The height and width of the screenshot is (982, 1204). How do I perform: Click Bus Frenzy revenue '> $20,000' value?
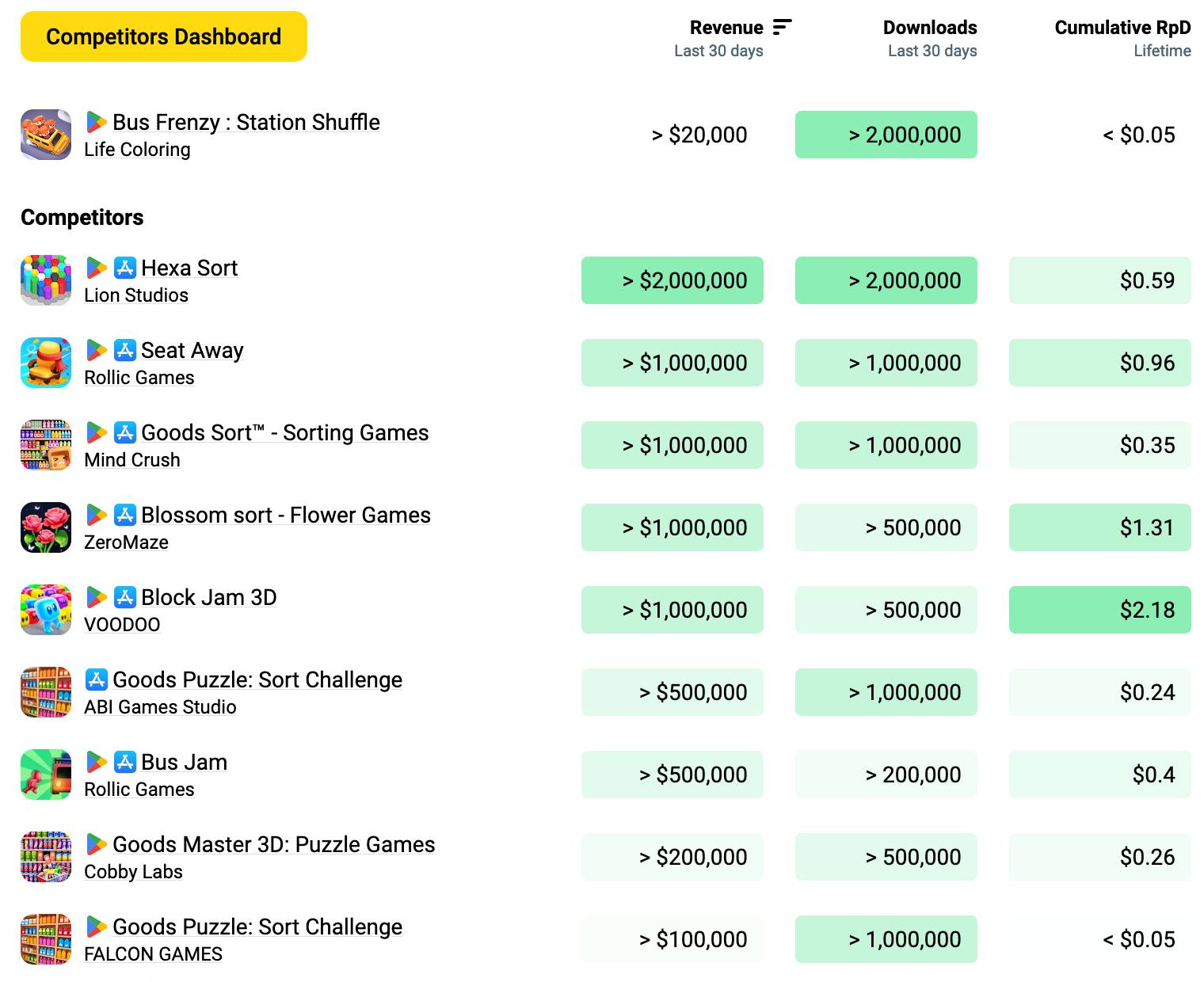point(699,135)
